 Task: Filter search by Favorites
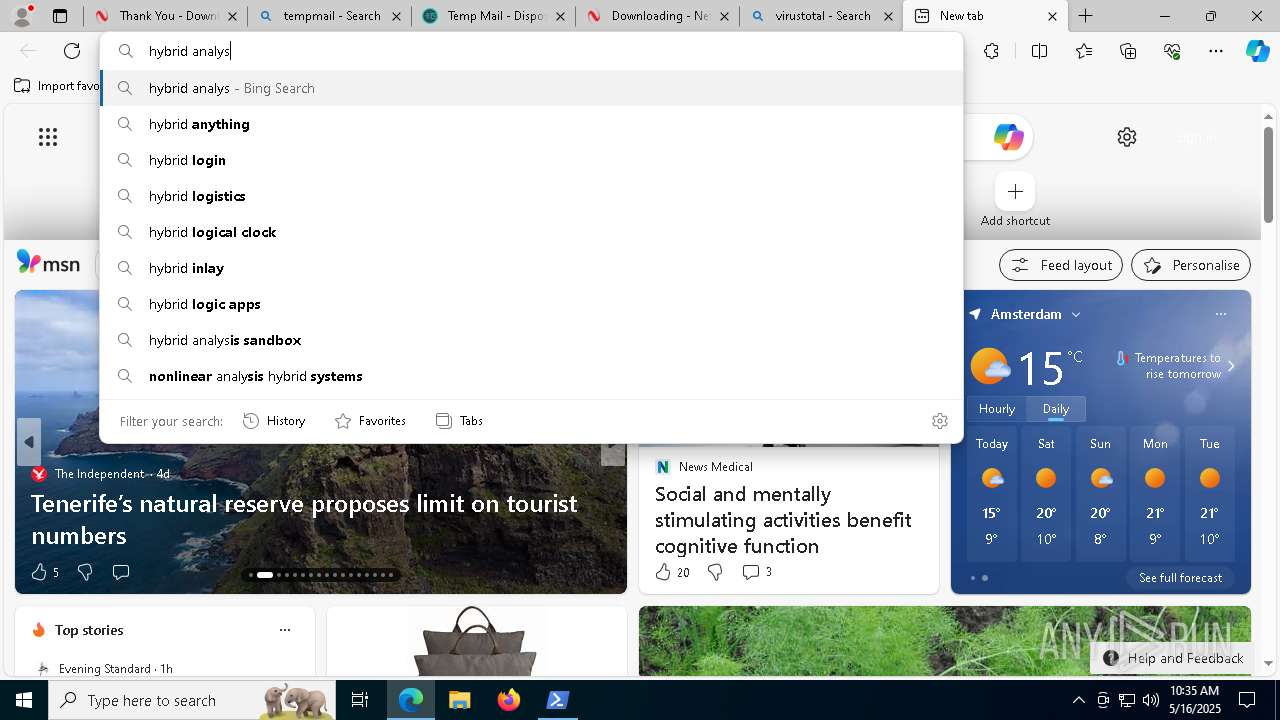coord(370,421)
